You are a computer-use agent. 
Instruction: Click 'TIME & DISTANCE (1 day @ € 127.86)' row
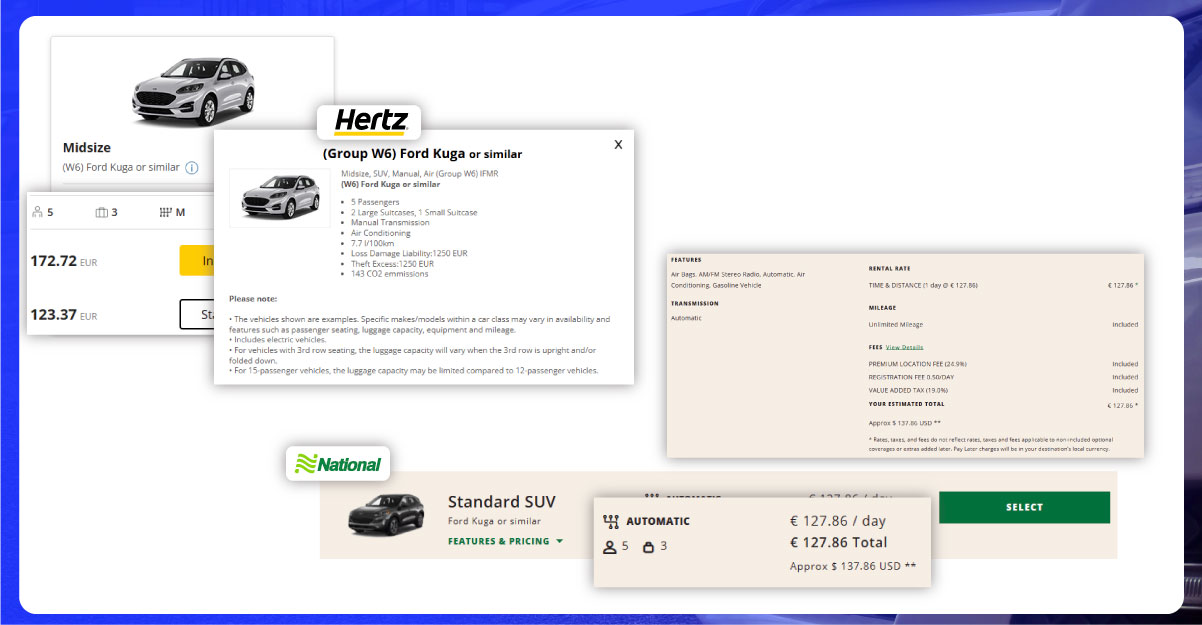[x=1003, y=285]
